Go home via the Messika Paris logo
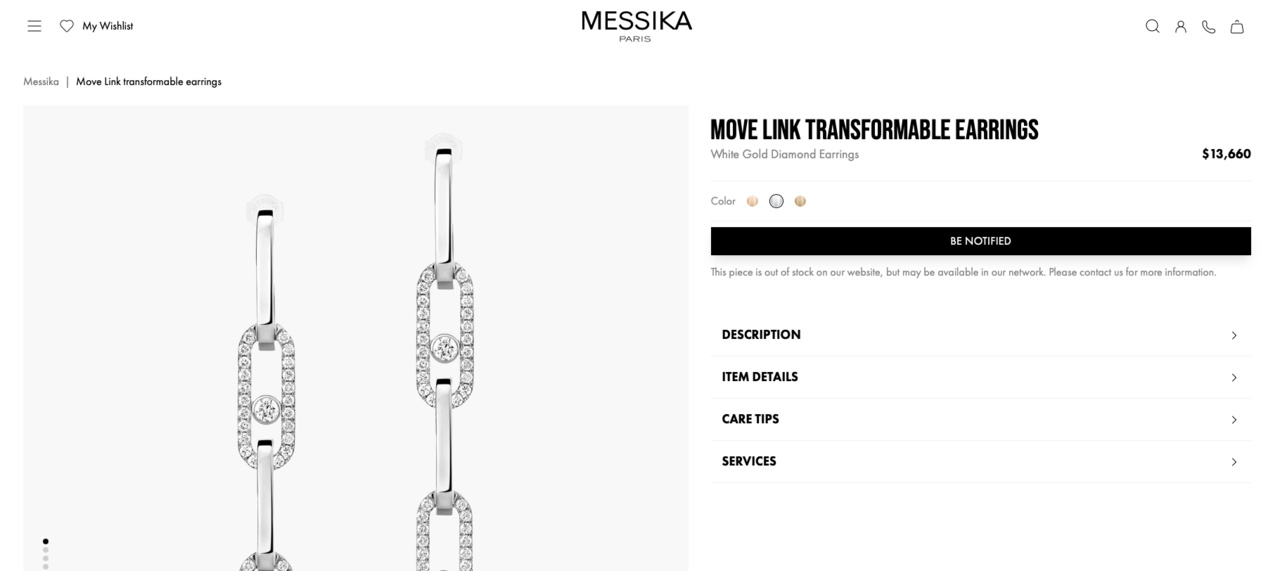1280x571 pixels. coord(637,26)
